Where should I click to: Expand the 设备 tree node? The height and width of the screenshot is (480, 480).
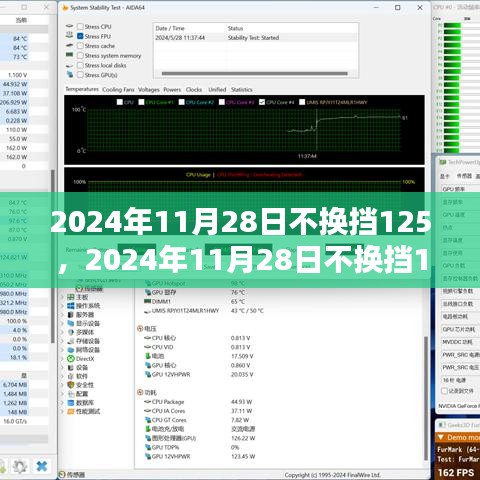(x=62, y=367)
